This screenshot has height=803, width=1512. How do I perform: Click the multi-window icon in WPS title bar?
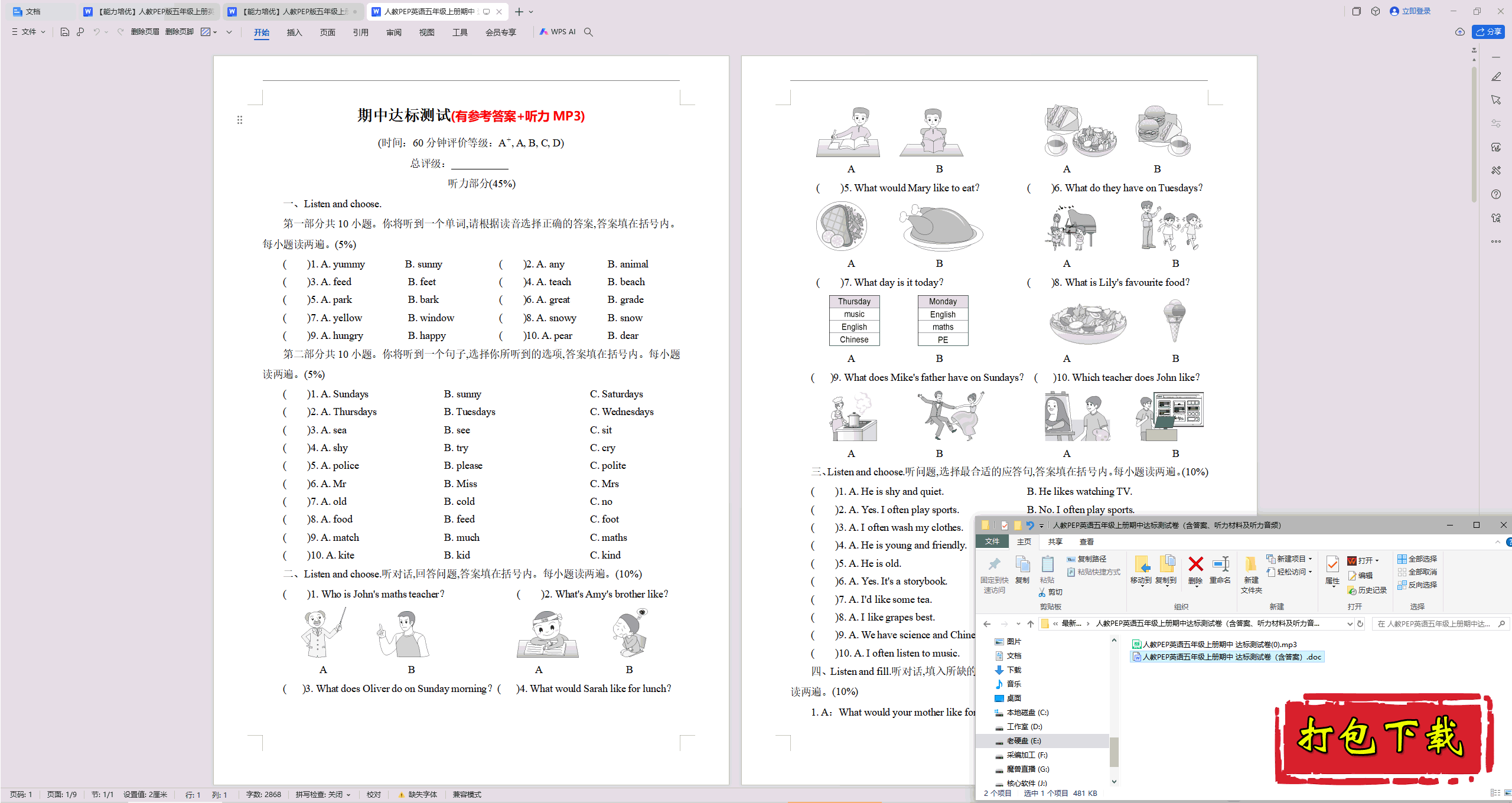coord(1357,11)
